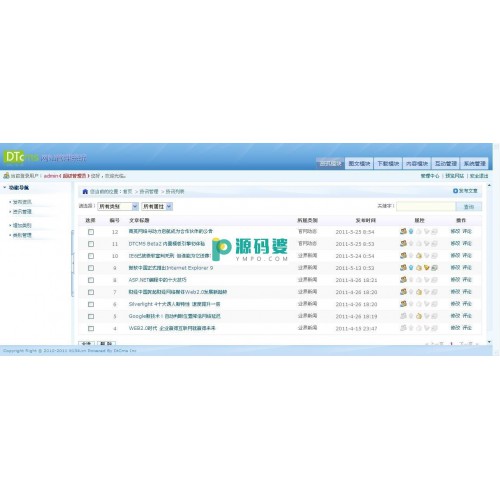Click the third attribute icon in row 10
Viewport: 500px width, 500px height.
coord(419,256)
